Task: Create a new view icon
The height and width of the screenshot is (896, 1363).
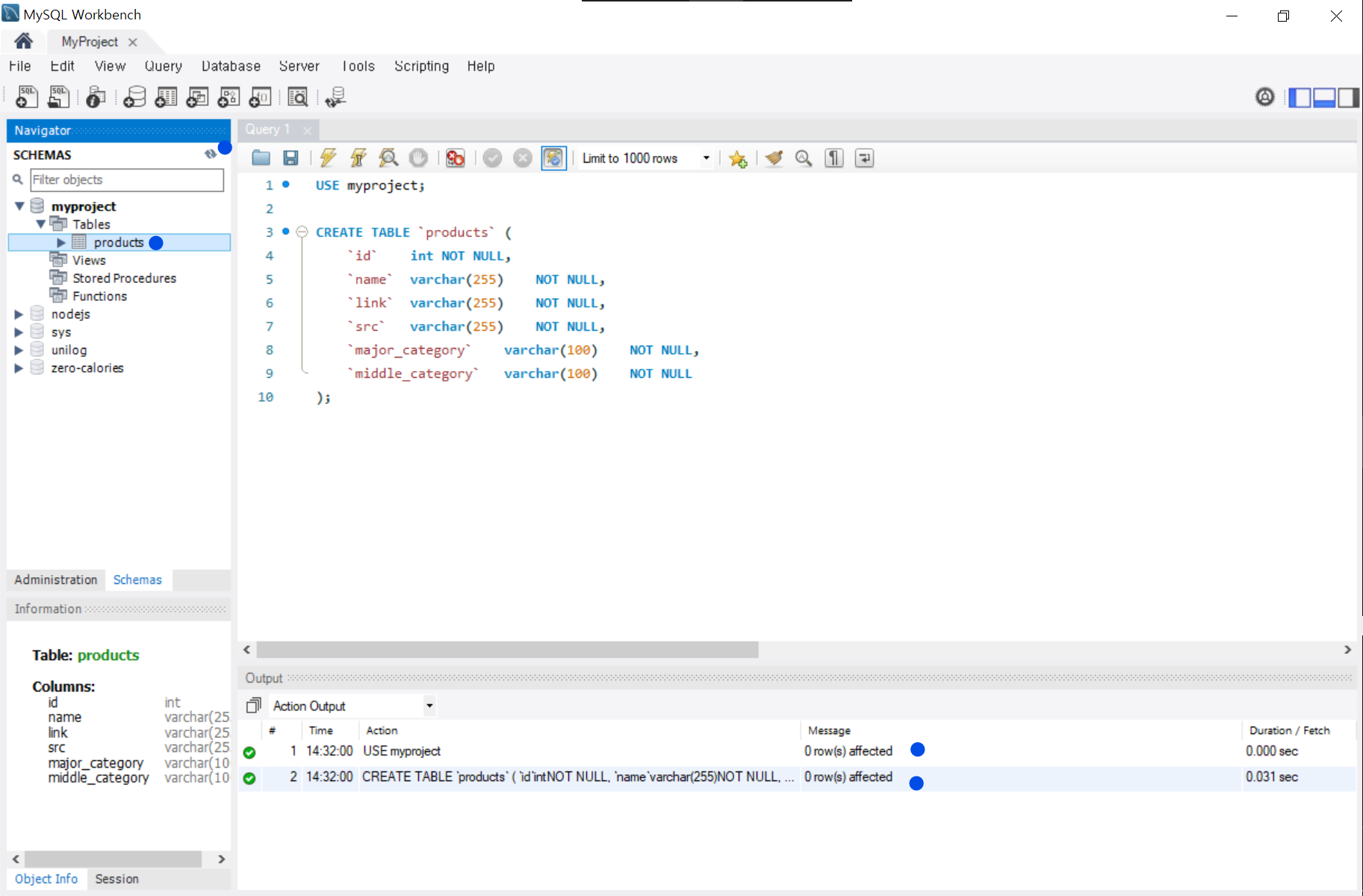Action: click(x=197, y=97)
